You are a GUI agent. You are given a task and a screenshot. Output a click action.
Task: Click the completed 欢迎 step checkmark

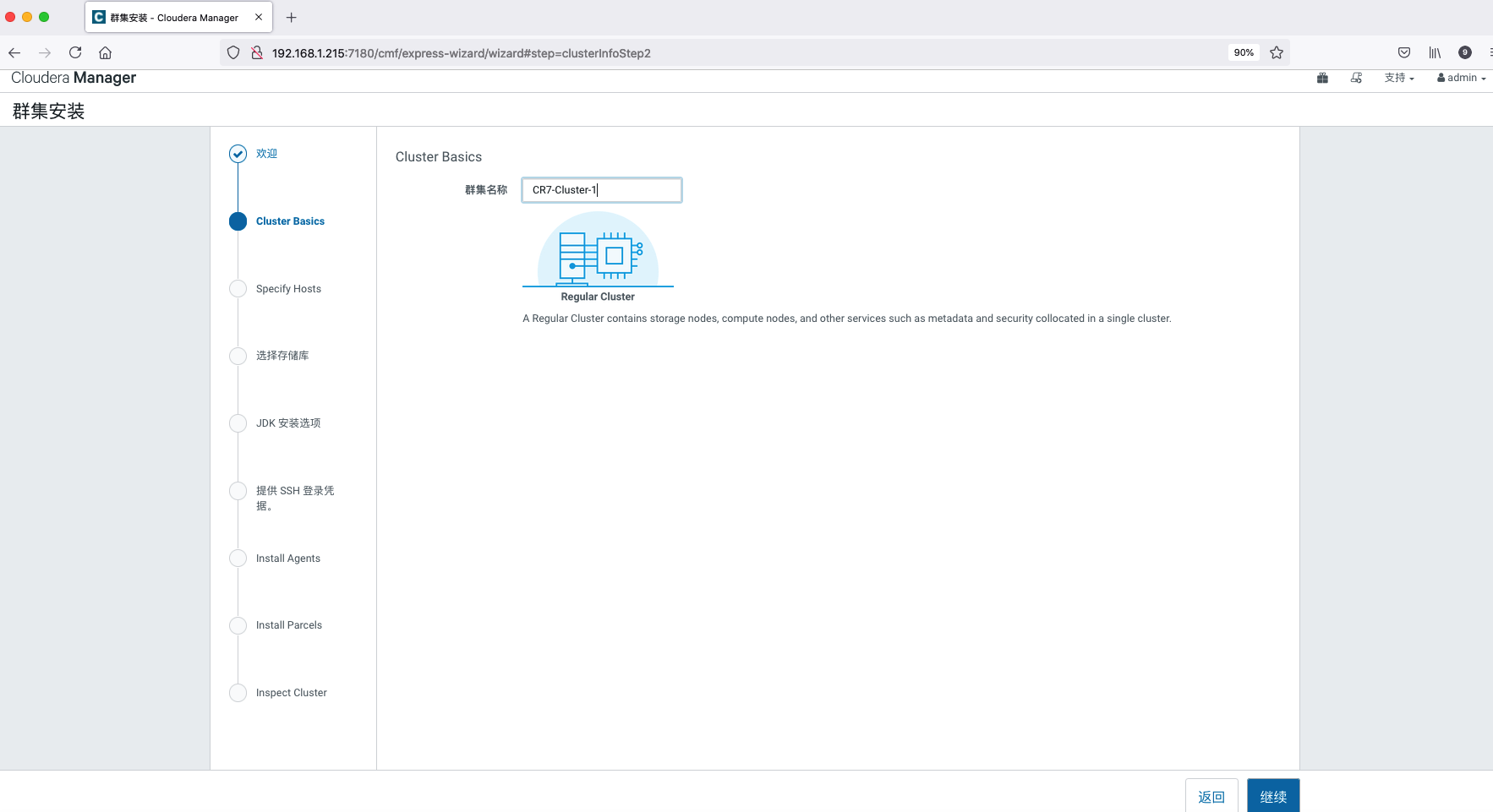point(238,154)
